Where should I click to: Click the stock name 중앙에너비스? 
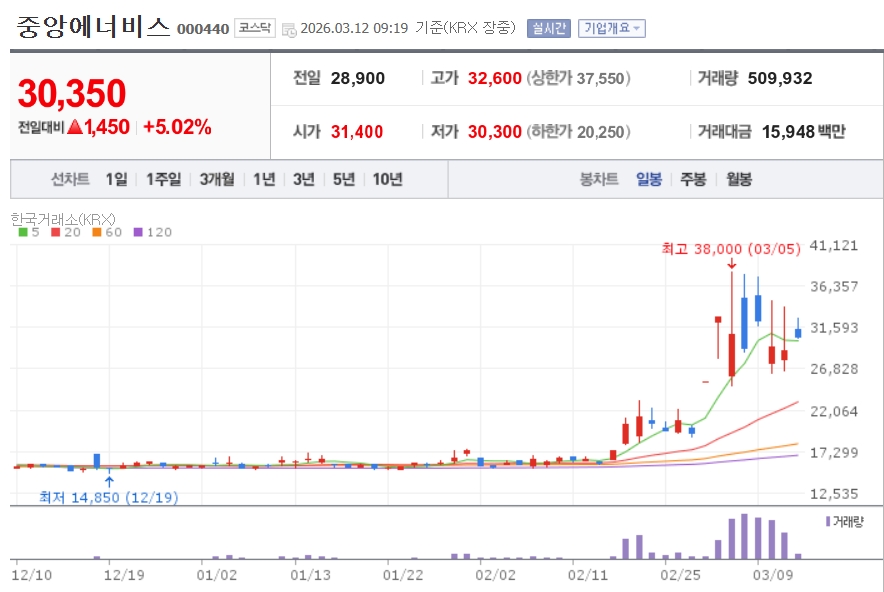click(x=93, y=26)
